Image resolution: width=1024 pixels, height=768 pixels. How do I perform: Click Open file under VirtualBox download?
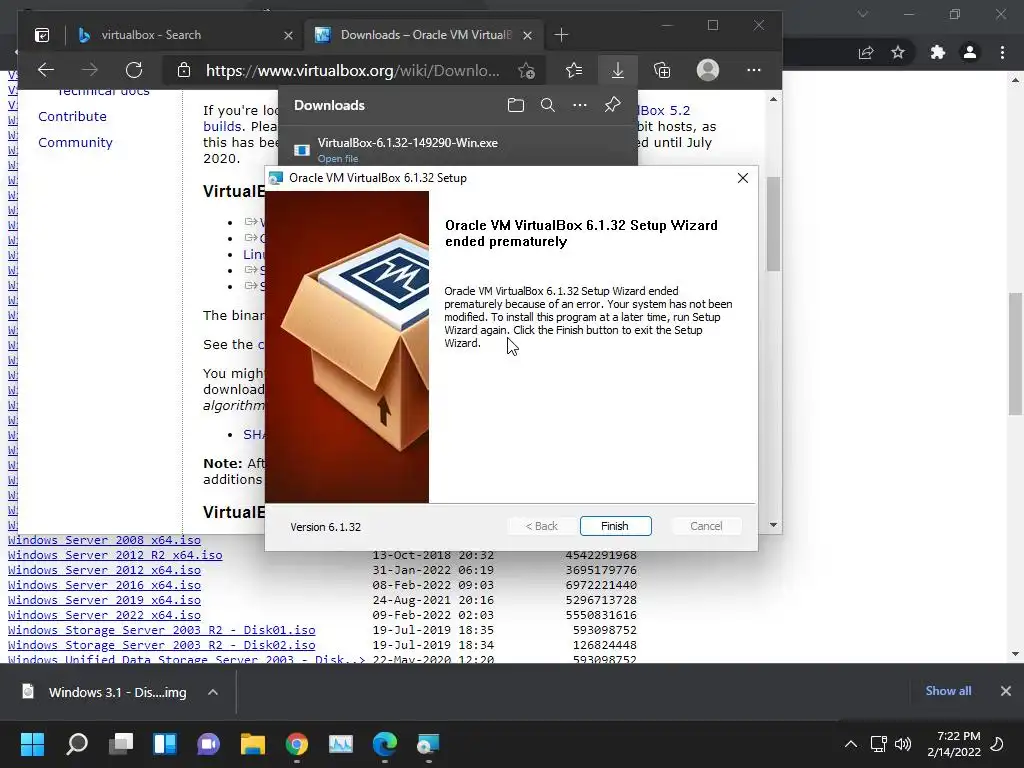(338, 159)
